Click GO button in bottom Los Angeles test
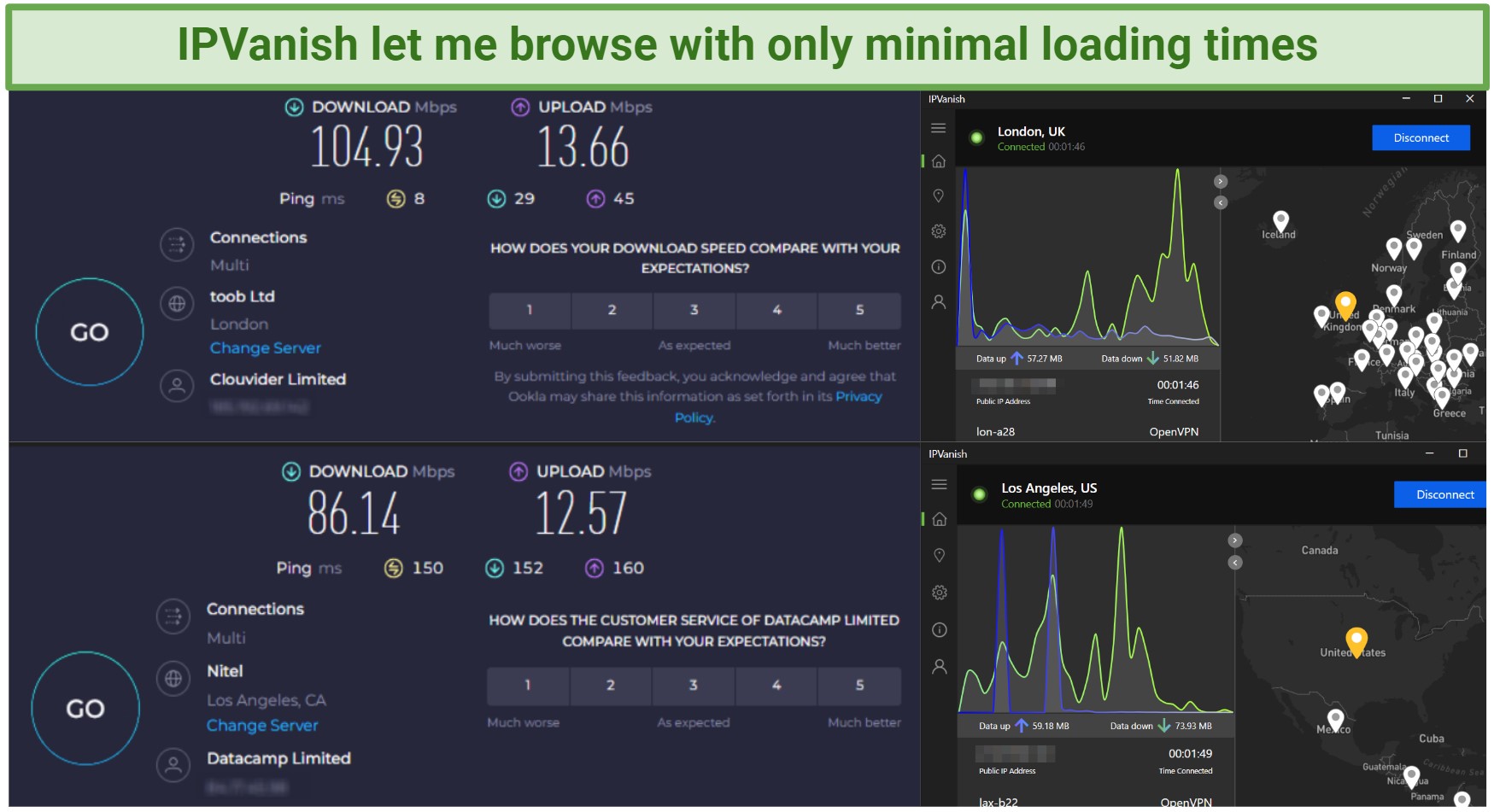The width and height of the screenshot is (1494, 812). 85,708
